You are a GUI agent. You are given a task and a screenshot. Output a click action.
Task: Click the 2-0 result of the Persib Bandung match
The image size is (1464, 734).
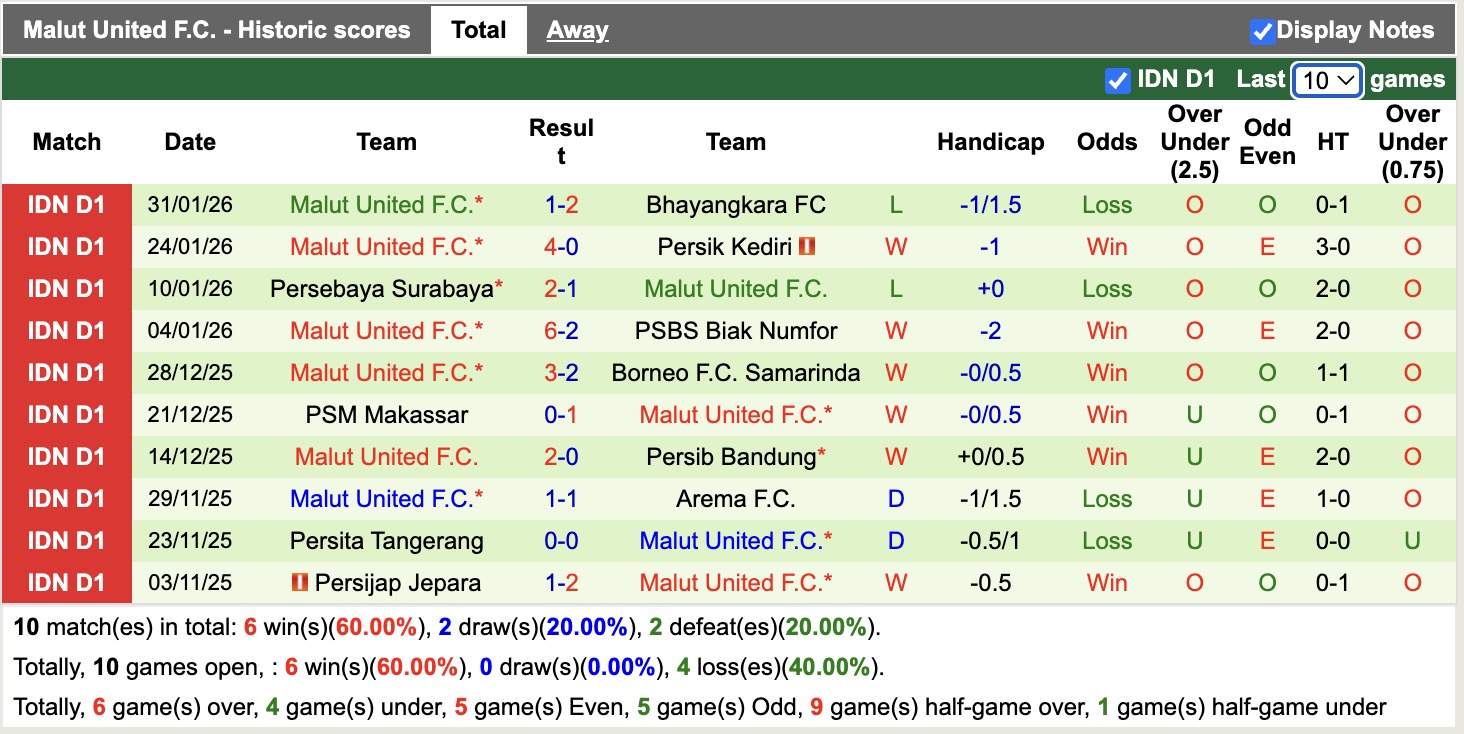click(561, 456)
